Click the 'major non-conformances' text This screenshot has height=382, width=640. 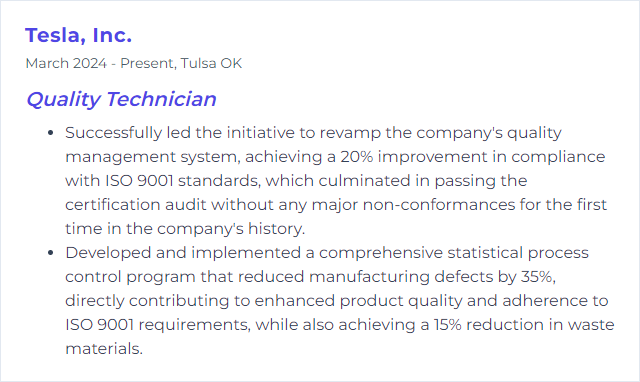(x=413, y=205)
